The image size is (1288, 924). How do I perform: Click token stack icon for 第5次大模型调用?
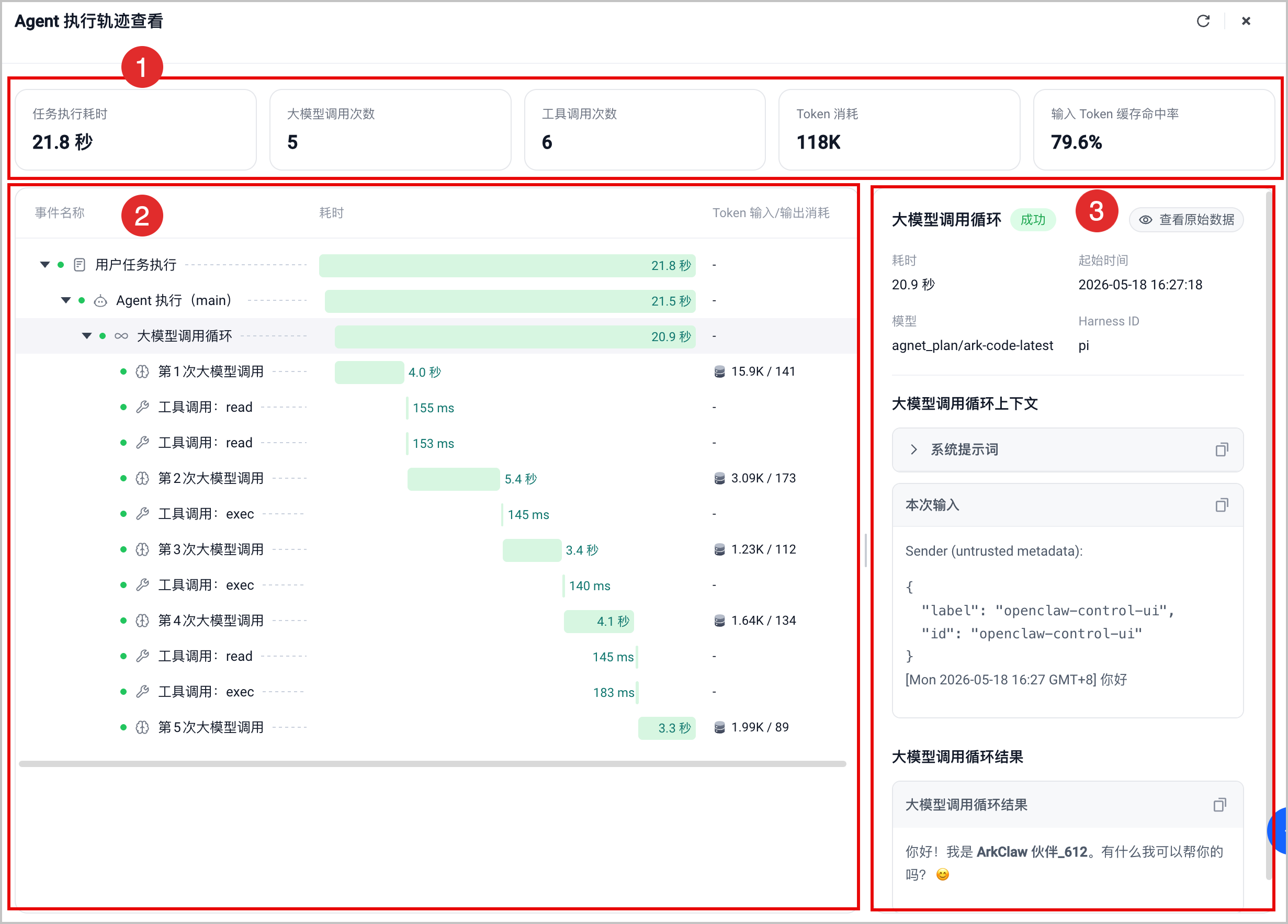click(x=719, y=727)
